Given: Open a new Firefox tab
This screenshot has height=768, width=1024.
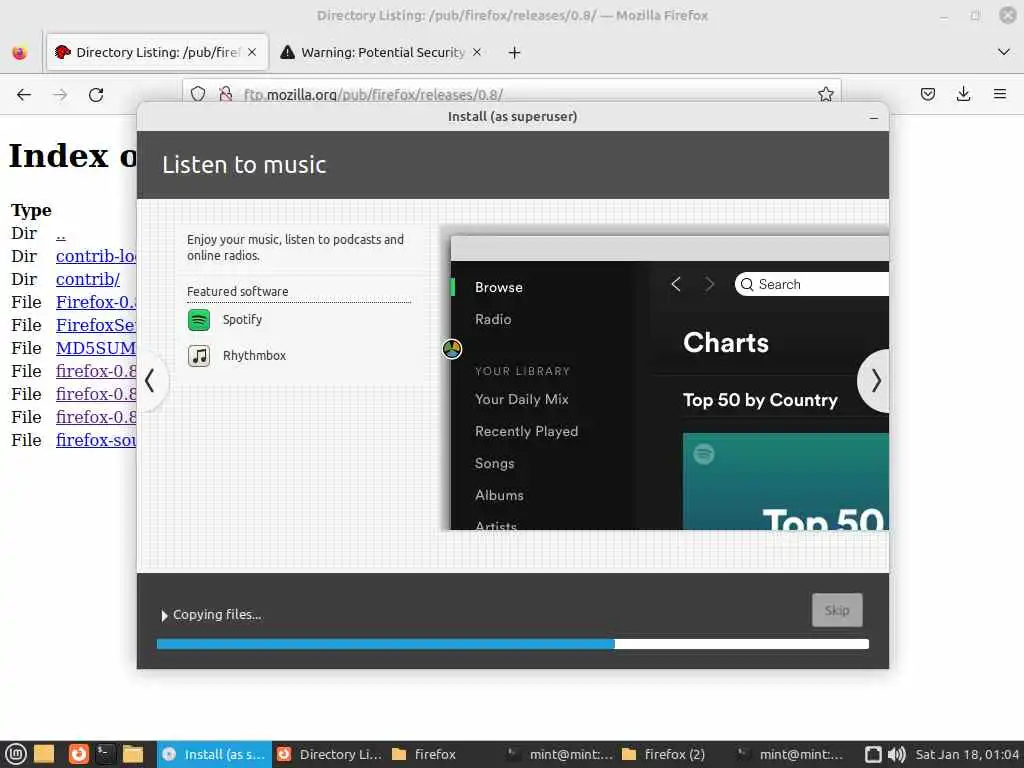Looking at the screenshot, I should 514,52.
